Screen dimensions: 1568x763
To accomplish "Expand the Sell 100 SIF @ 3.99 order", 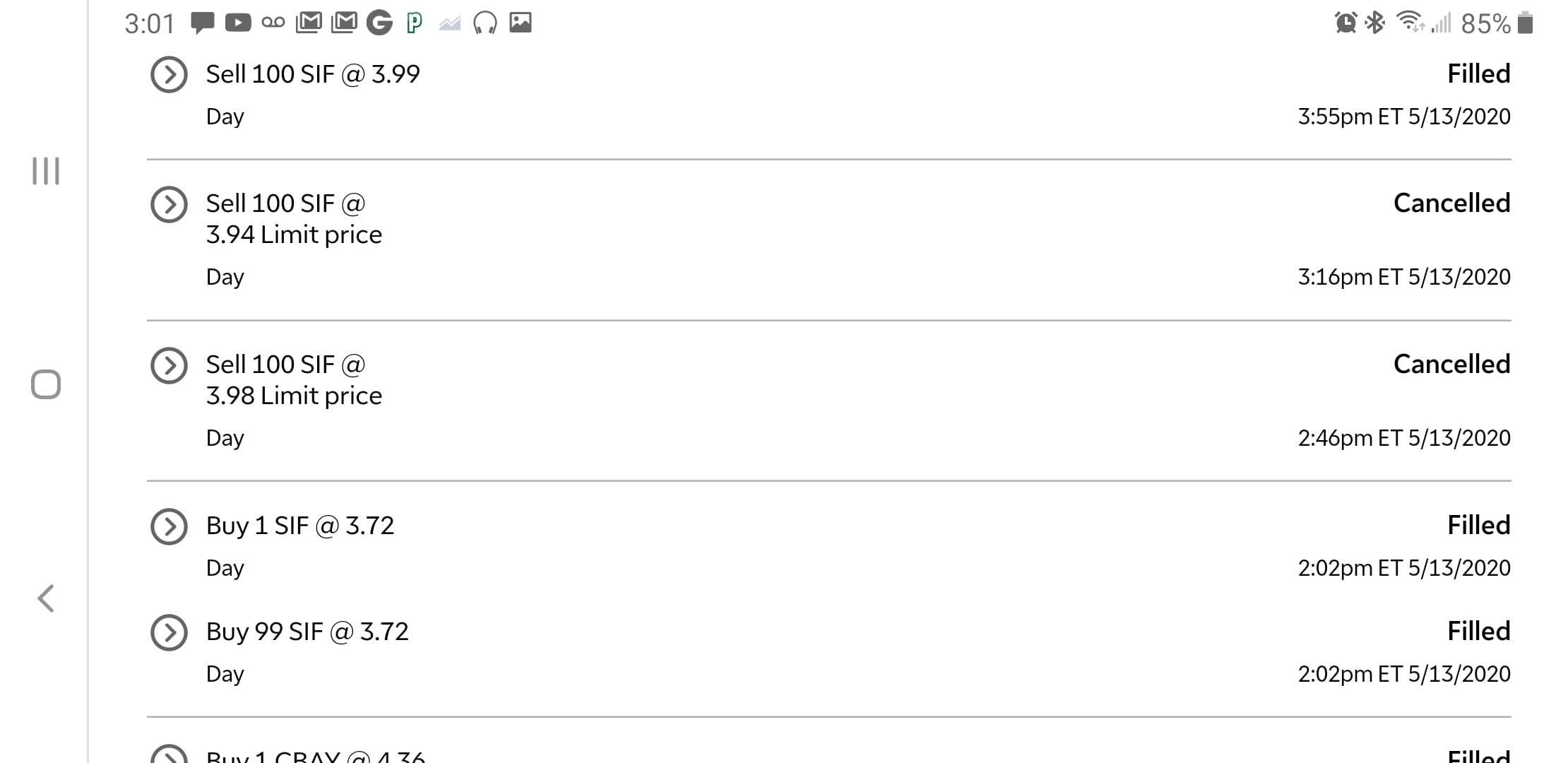I will (x=169, y=74).
